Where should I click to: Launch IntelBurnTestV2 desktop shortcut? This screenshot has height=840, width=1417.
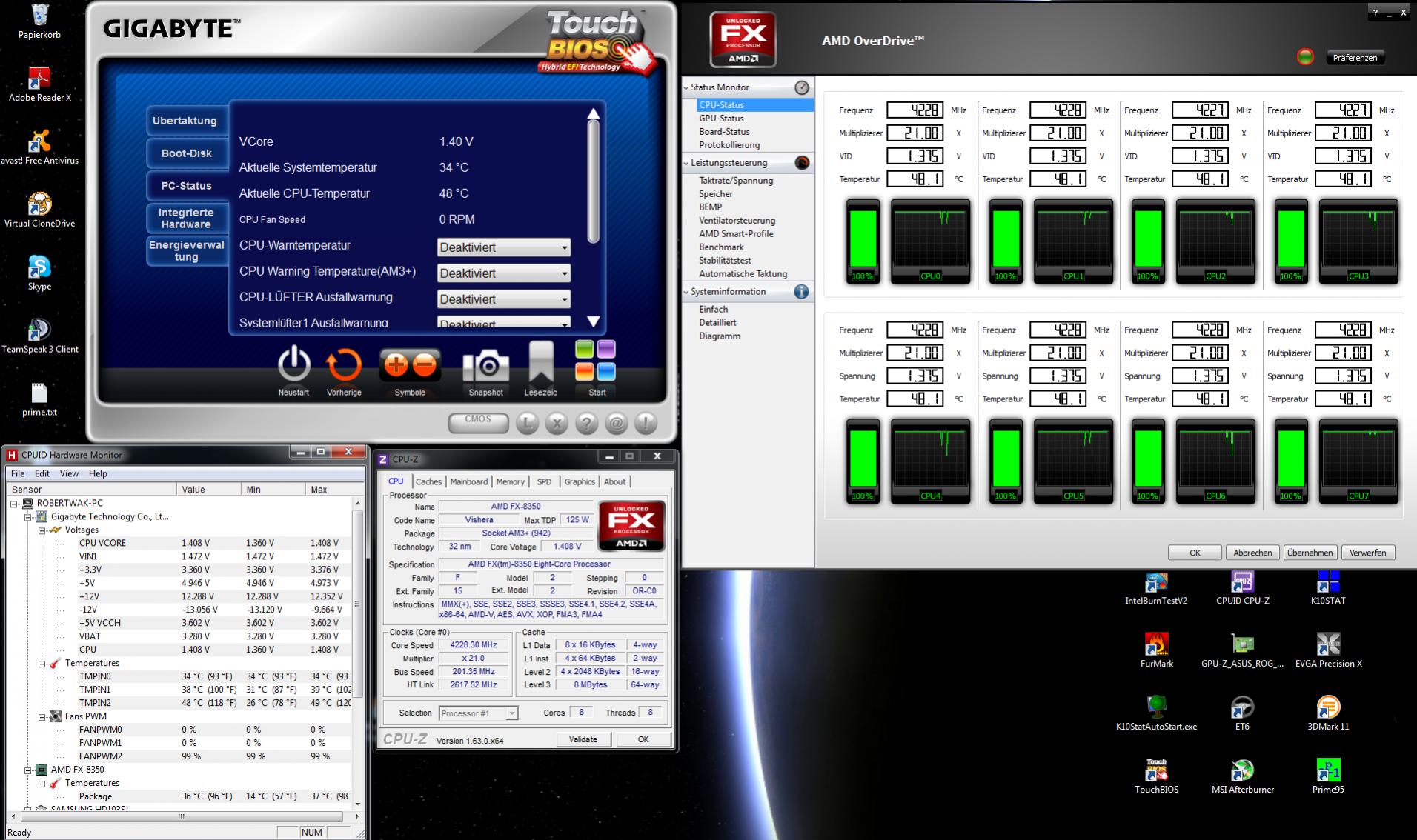tap(1156, 582)
